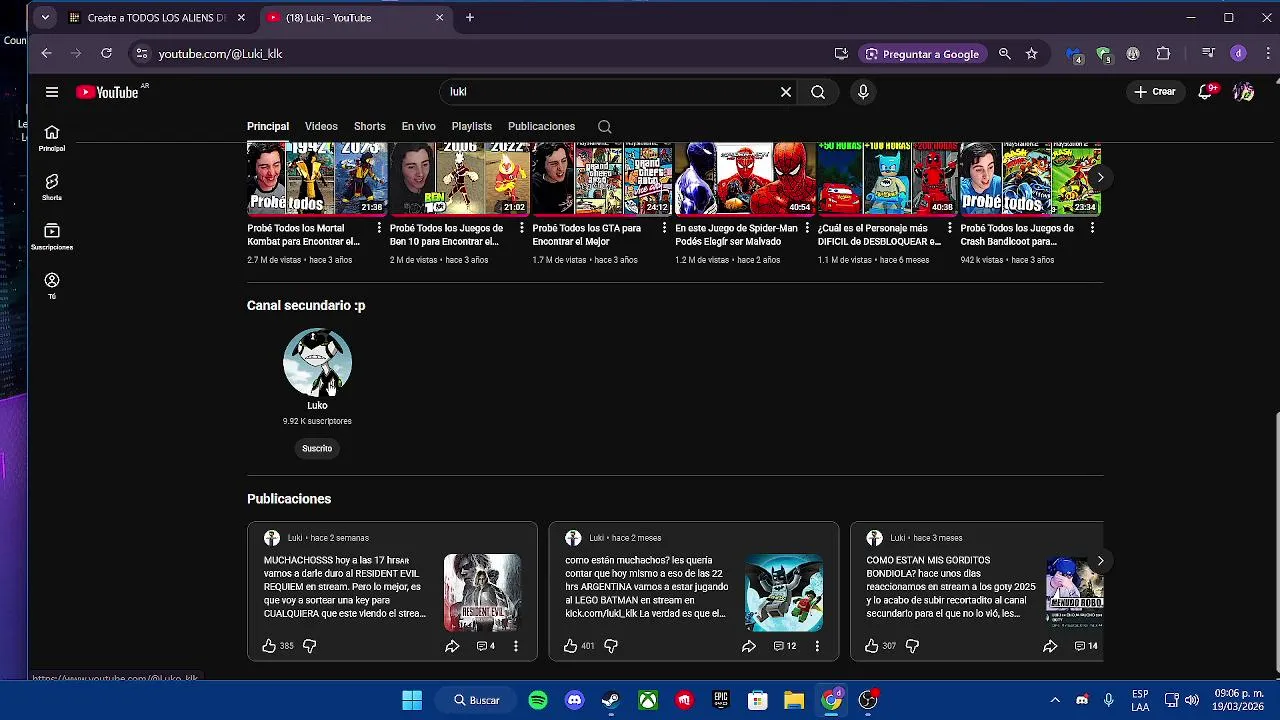
Task: Open more options for Spider-Man video
Action: click(807, 228)
